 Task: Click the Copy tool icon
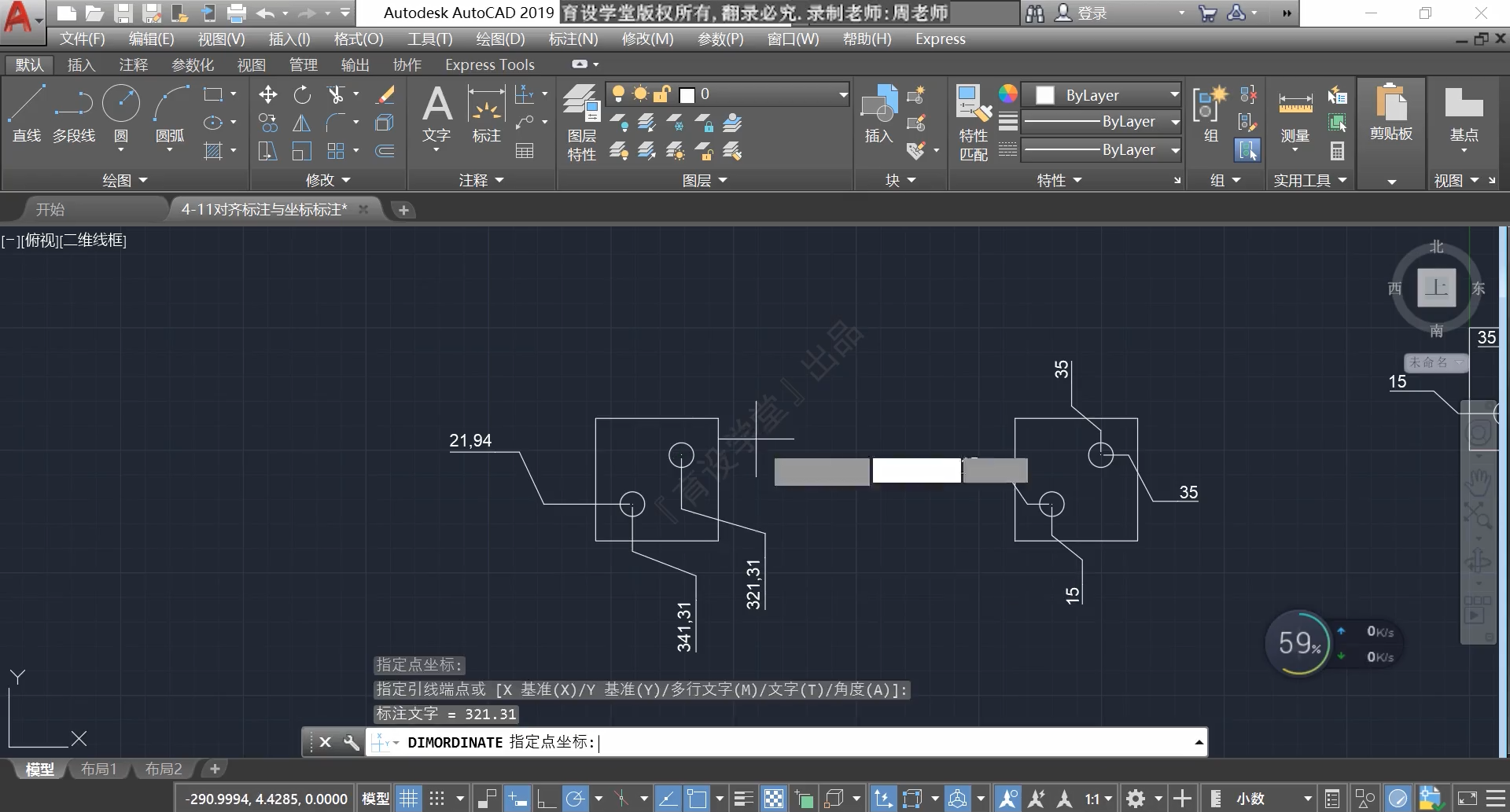coord(268,123)
